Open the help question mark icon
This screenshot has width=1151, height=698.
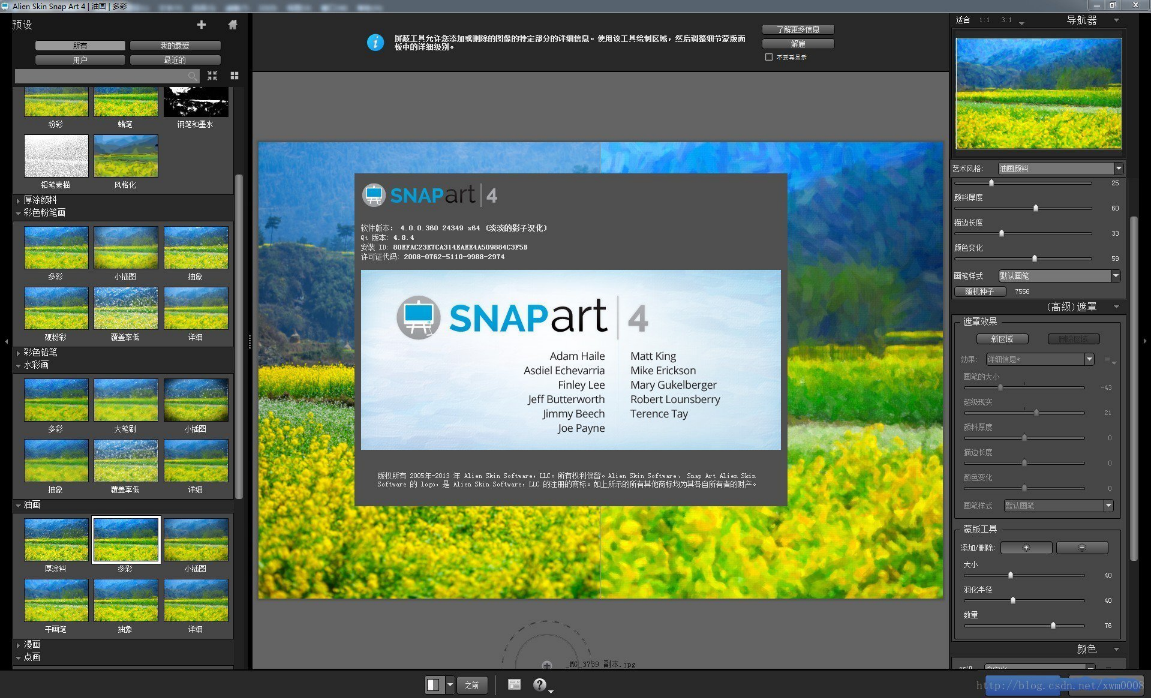point(540,685)
